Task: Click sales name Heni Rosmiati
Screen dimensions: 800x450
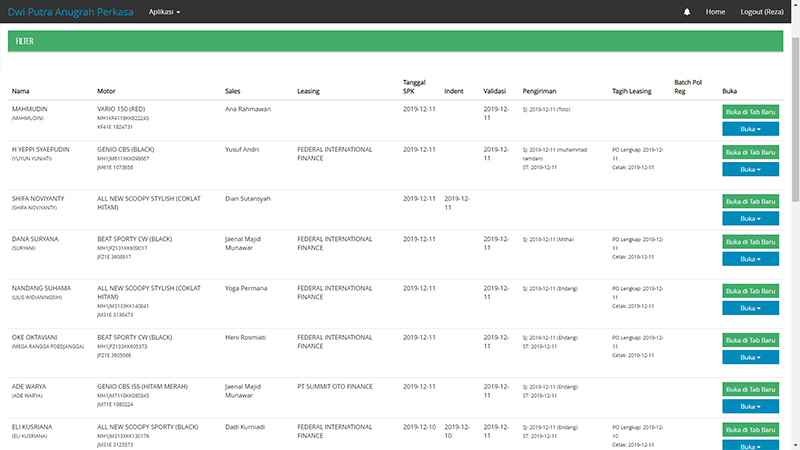Action: [x=245, y=338]
